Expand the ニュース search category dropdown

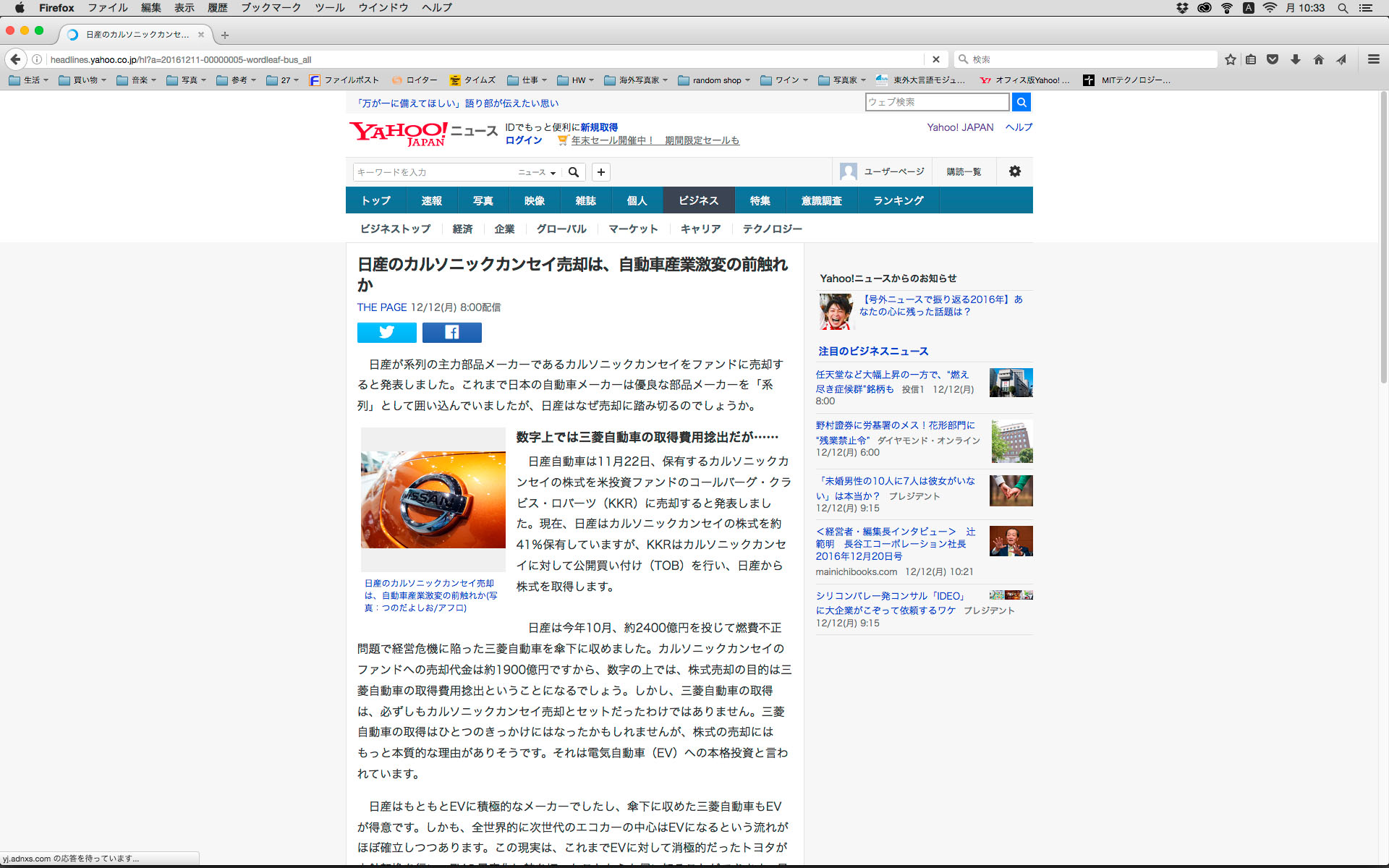point(537,172)
